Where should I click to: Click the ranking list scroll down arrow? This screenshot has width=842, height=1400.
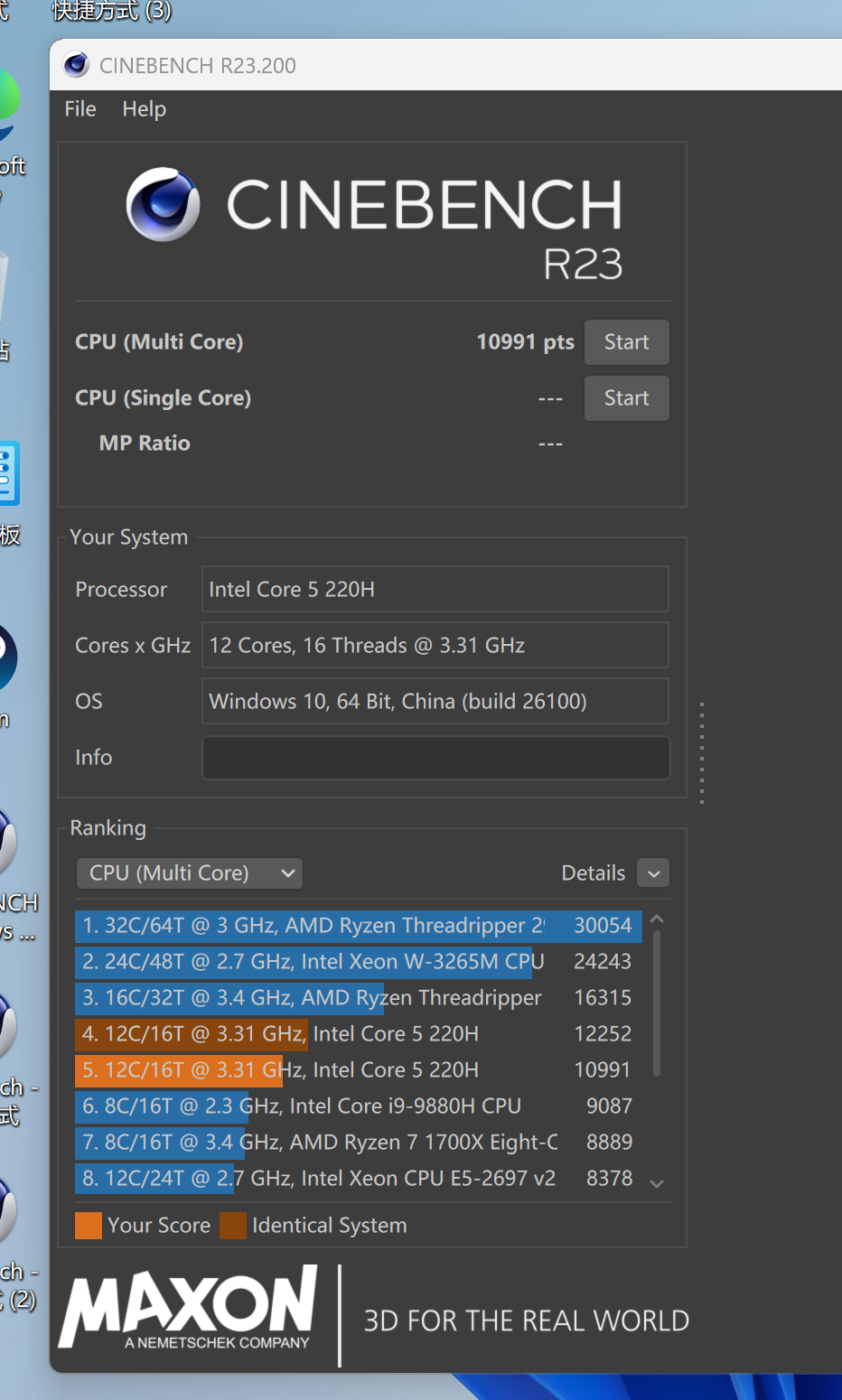pos(657,1184)
